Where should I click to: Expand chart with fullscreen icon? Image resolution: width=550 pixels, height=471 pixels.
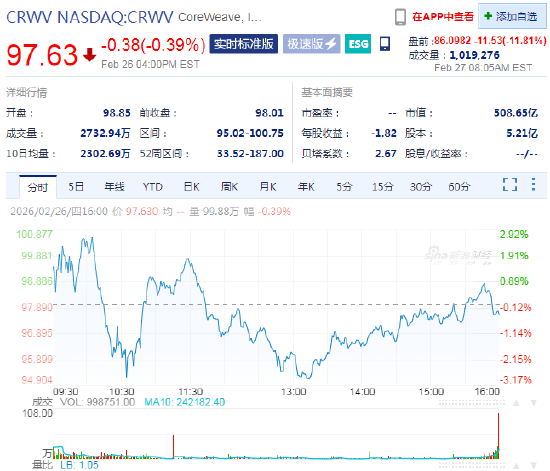(510, 184)
